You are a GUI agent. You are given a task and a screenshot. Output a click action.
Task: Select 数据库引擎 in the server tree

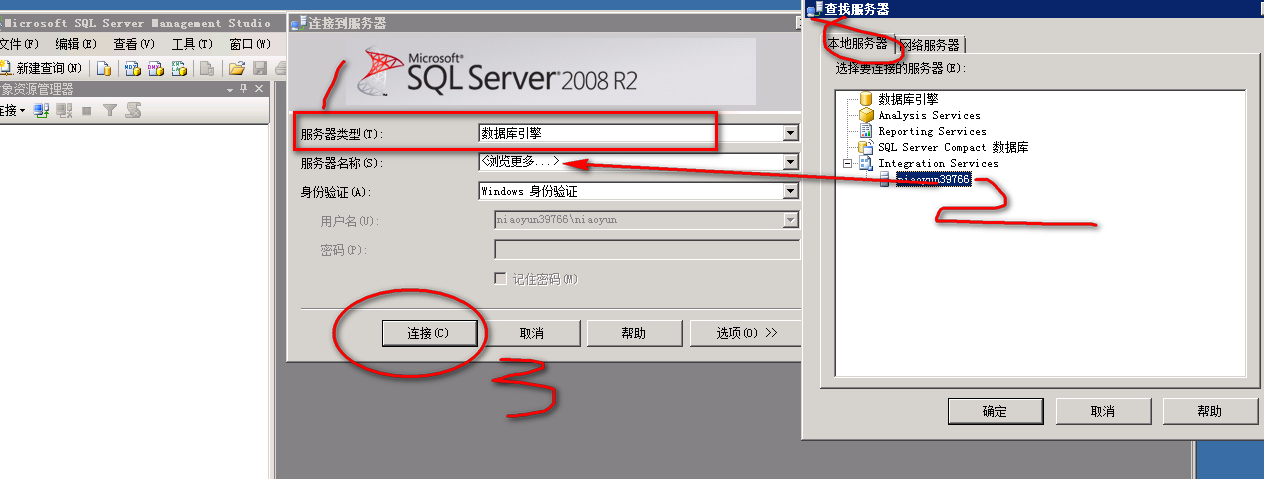[908, 99]
